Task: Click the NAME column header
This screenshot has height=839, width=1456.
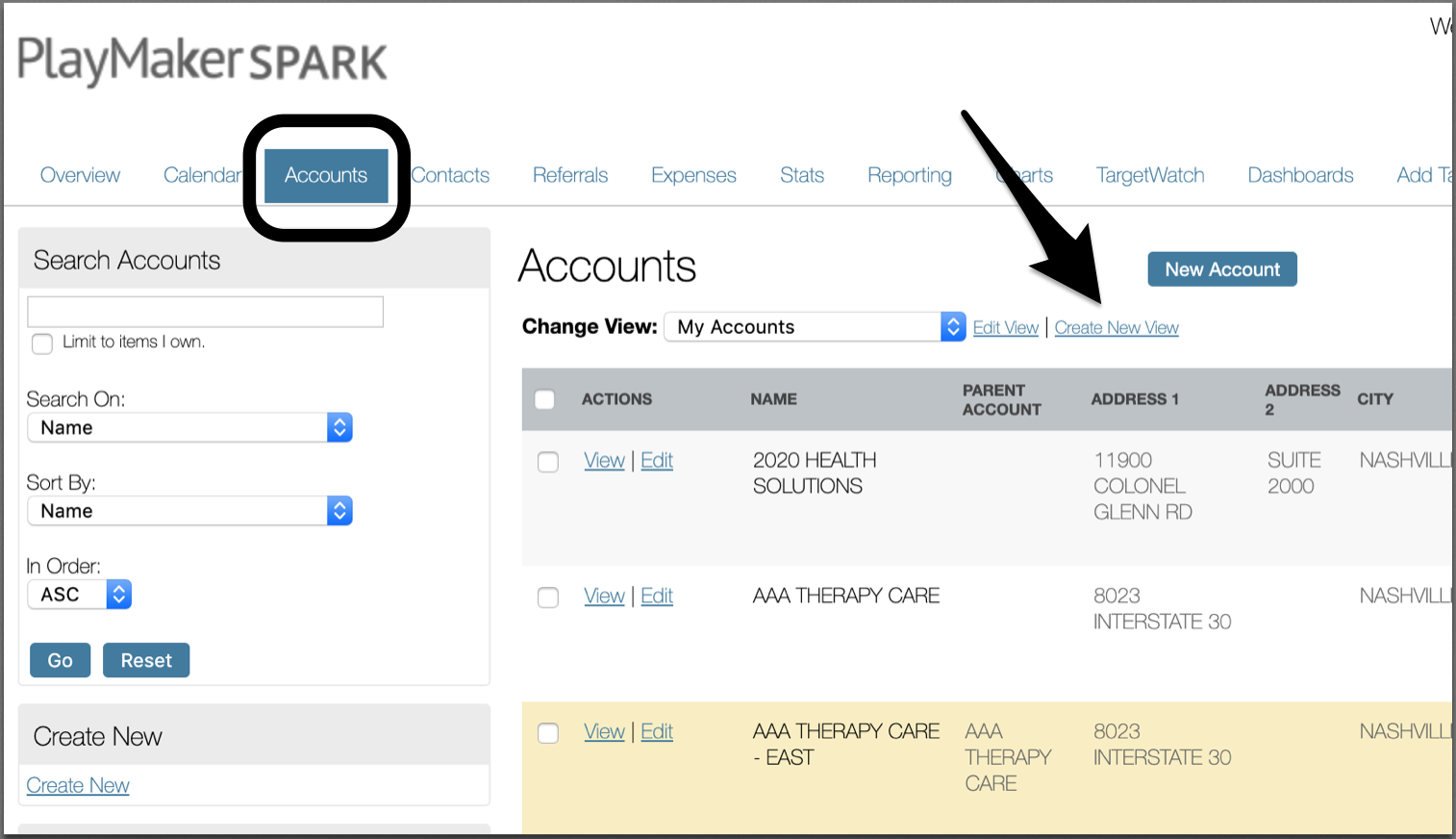Action: [774, 399]
